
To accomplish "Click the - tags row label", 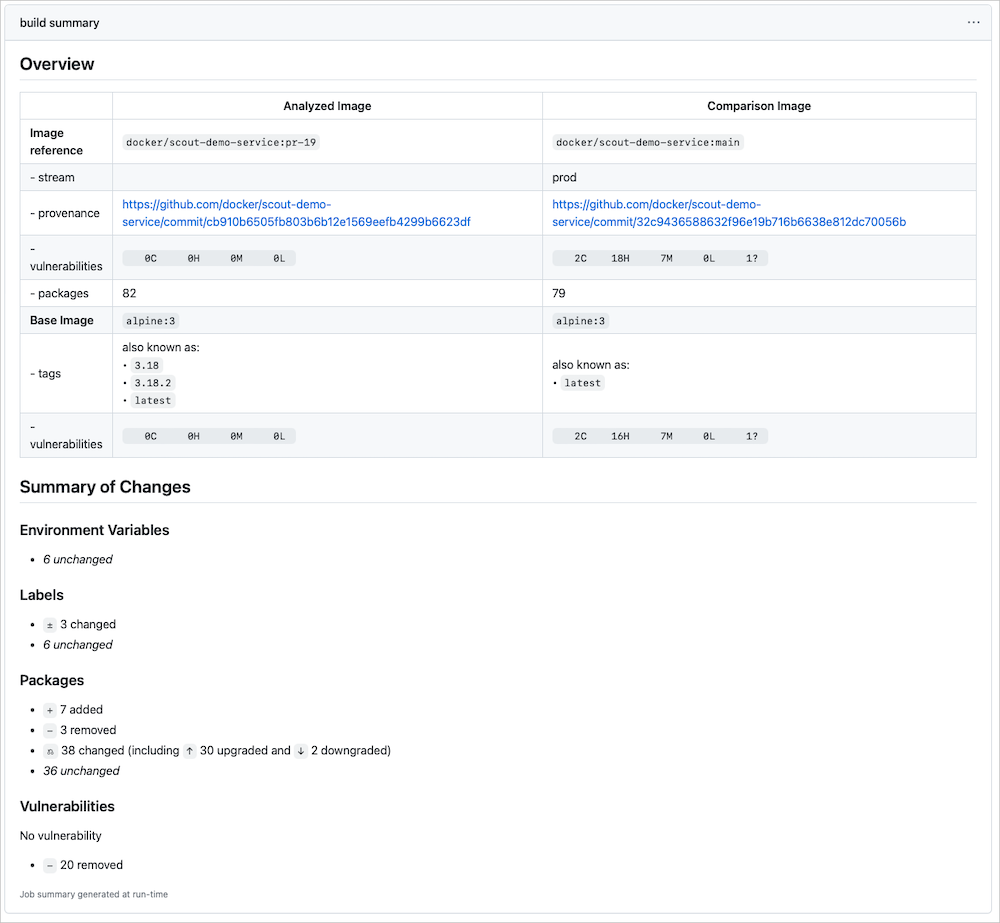I will pos(45,373).
